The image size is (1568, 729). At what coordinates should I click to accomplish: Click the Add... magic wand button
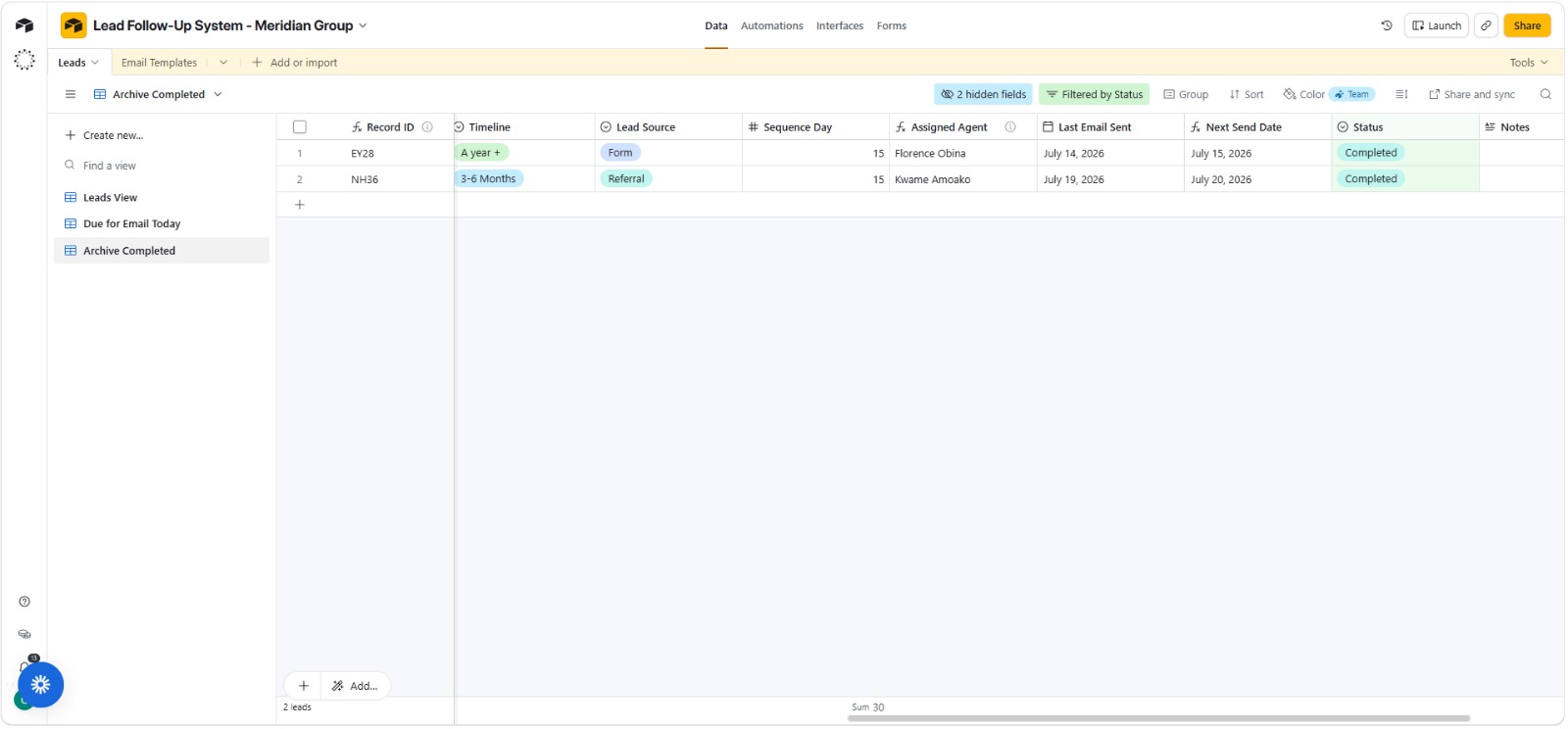click(355, 686)
